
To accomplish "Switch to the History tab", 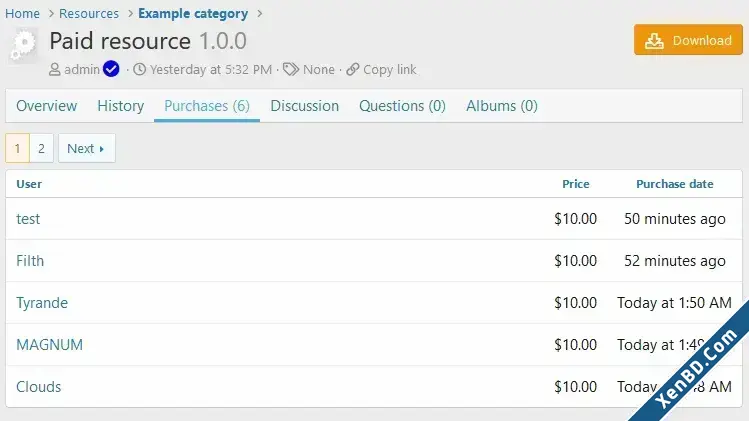I will pyautogui.click(x=121, y=106).
